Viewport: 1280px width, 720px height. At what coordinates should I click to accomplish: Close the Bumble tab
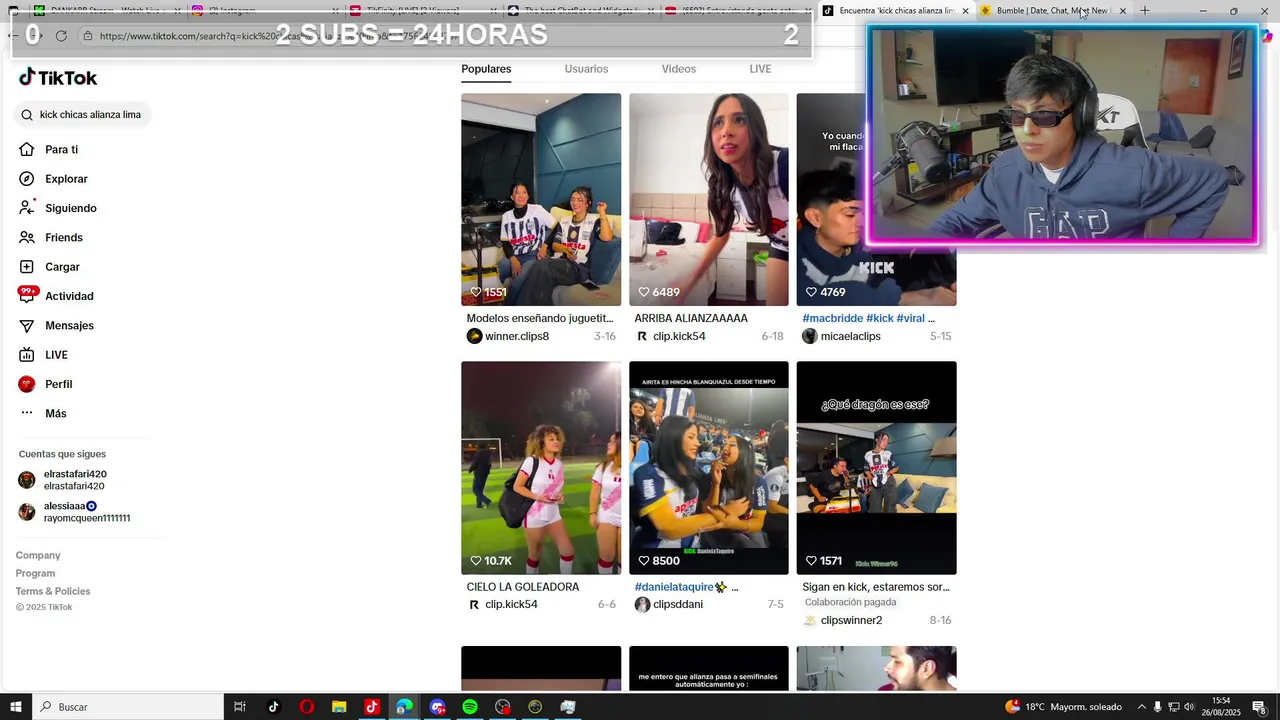click(x=1122, y=11)
